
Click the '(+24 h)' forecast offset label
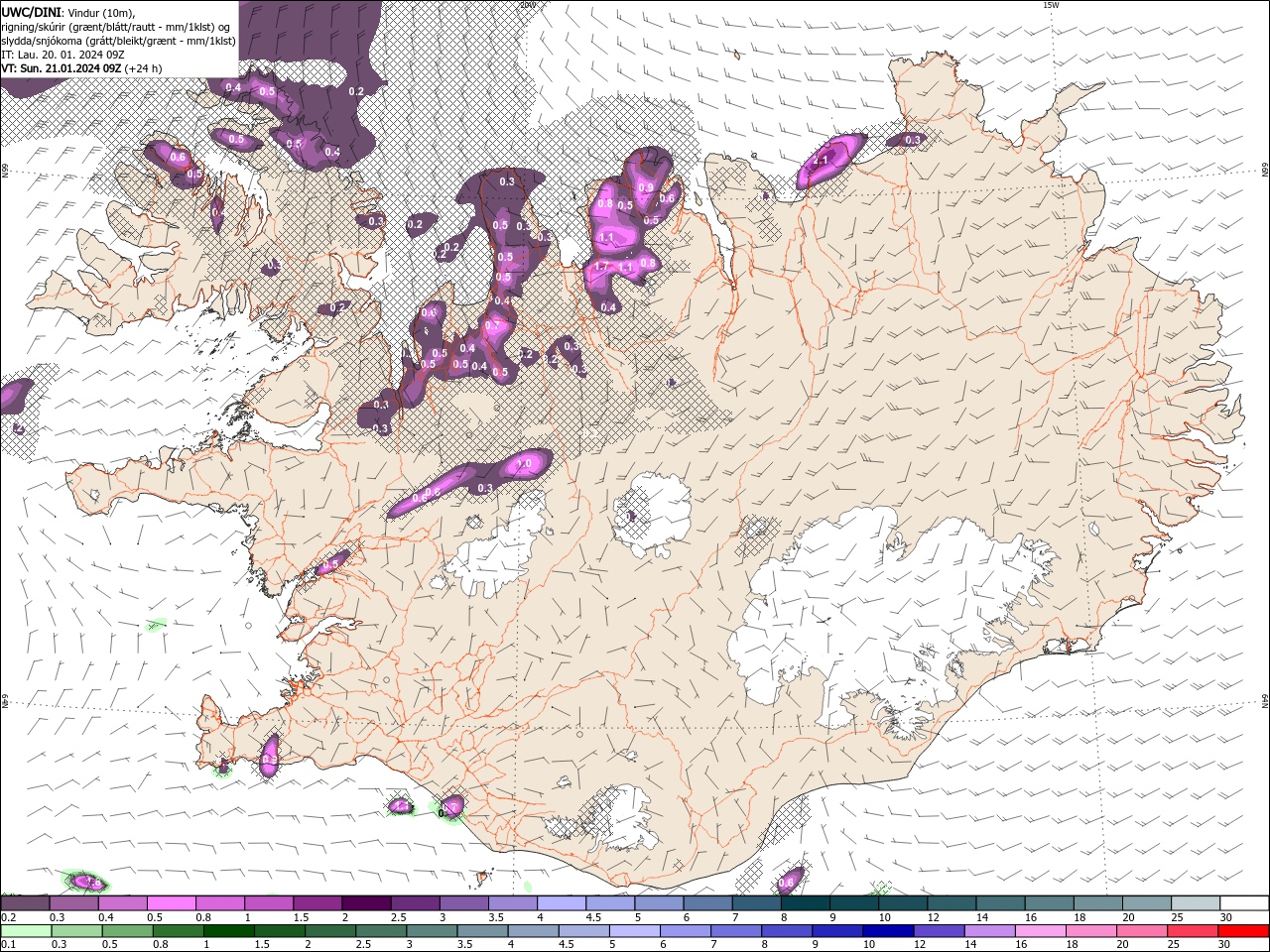144,68
